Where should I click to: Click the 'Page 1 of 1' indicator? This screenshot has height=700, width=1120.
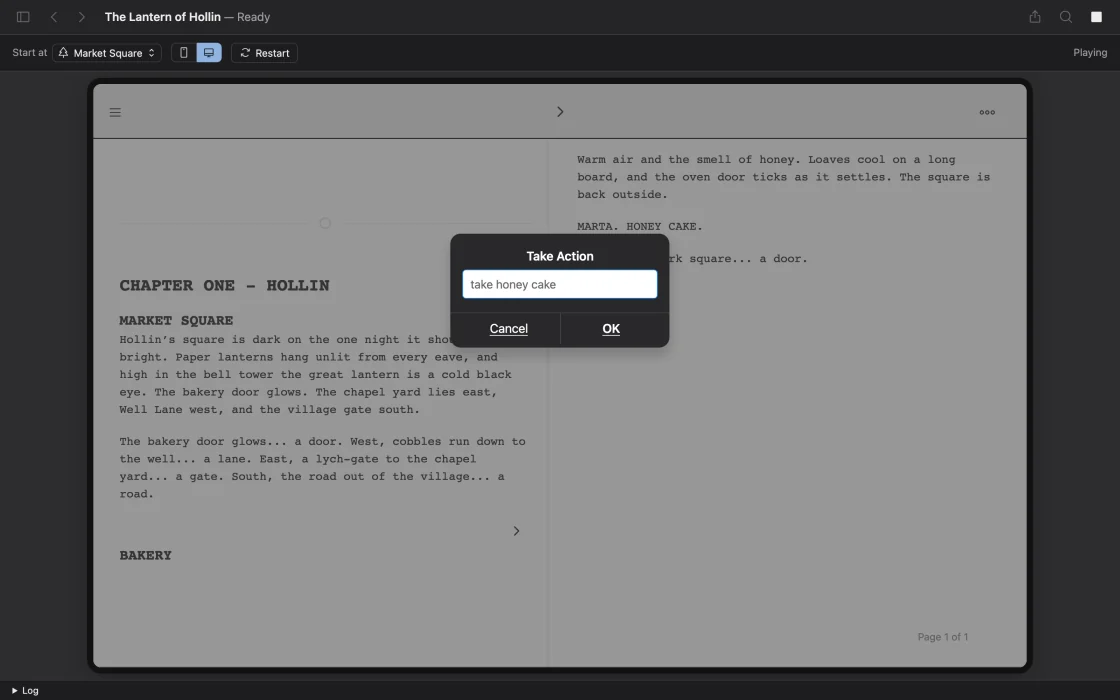(943, 637)
